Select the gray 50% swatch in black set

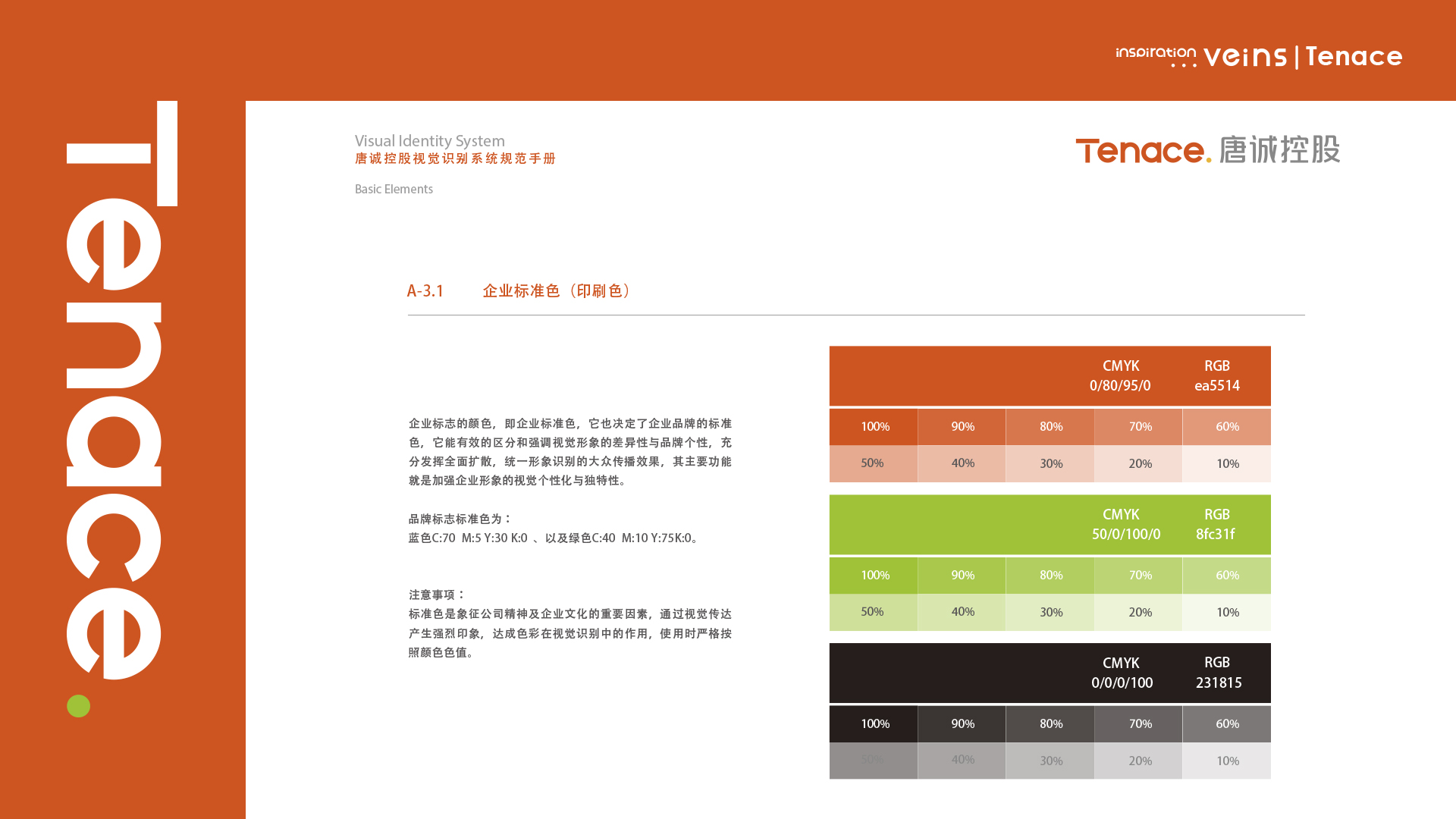click(x=874, y=761)
